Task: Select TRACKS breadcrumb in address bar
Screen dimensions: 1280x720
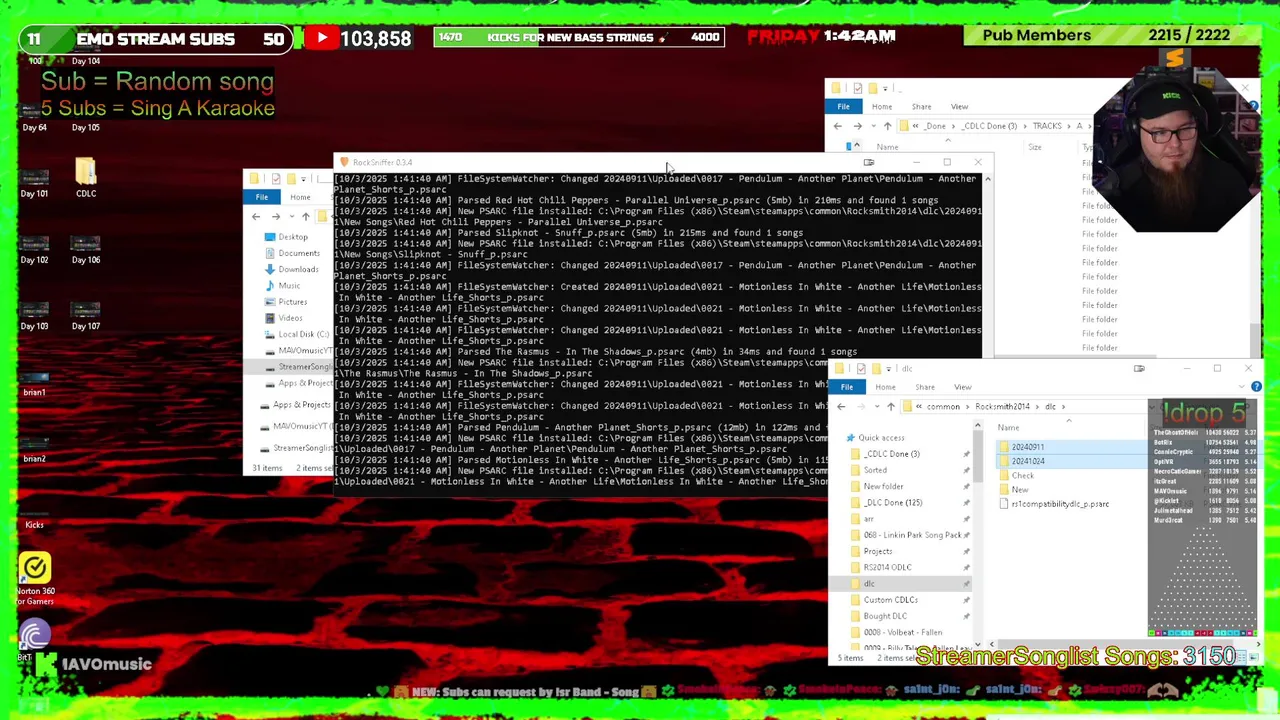Action: pos(1047,126)
